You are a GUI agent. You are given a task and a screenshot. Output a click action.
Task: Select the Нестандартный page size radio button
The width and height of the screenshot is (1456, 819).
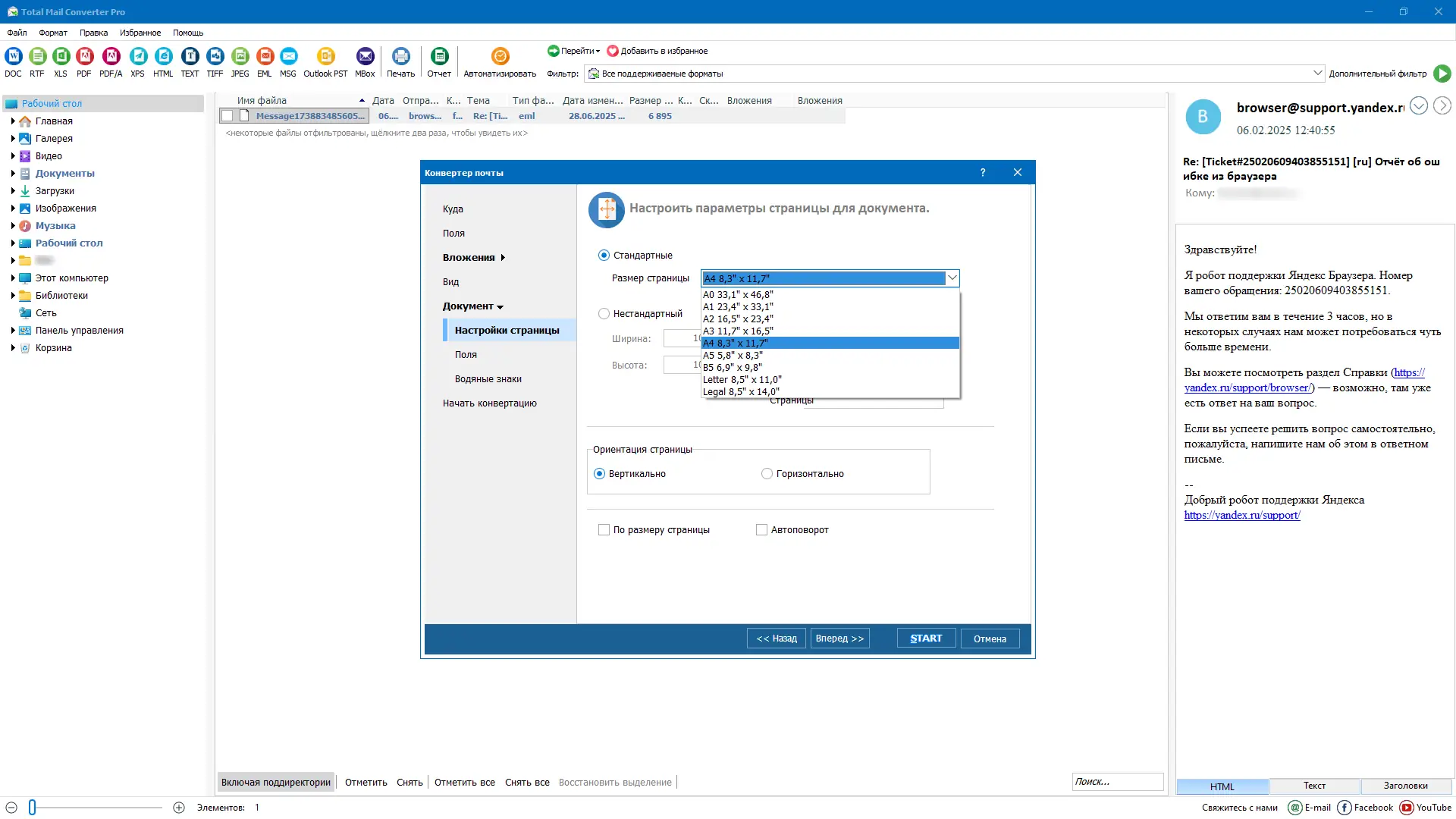coord(604,313)
